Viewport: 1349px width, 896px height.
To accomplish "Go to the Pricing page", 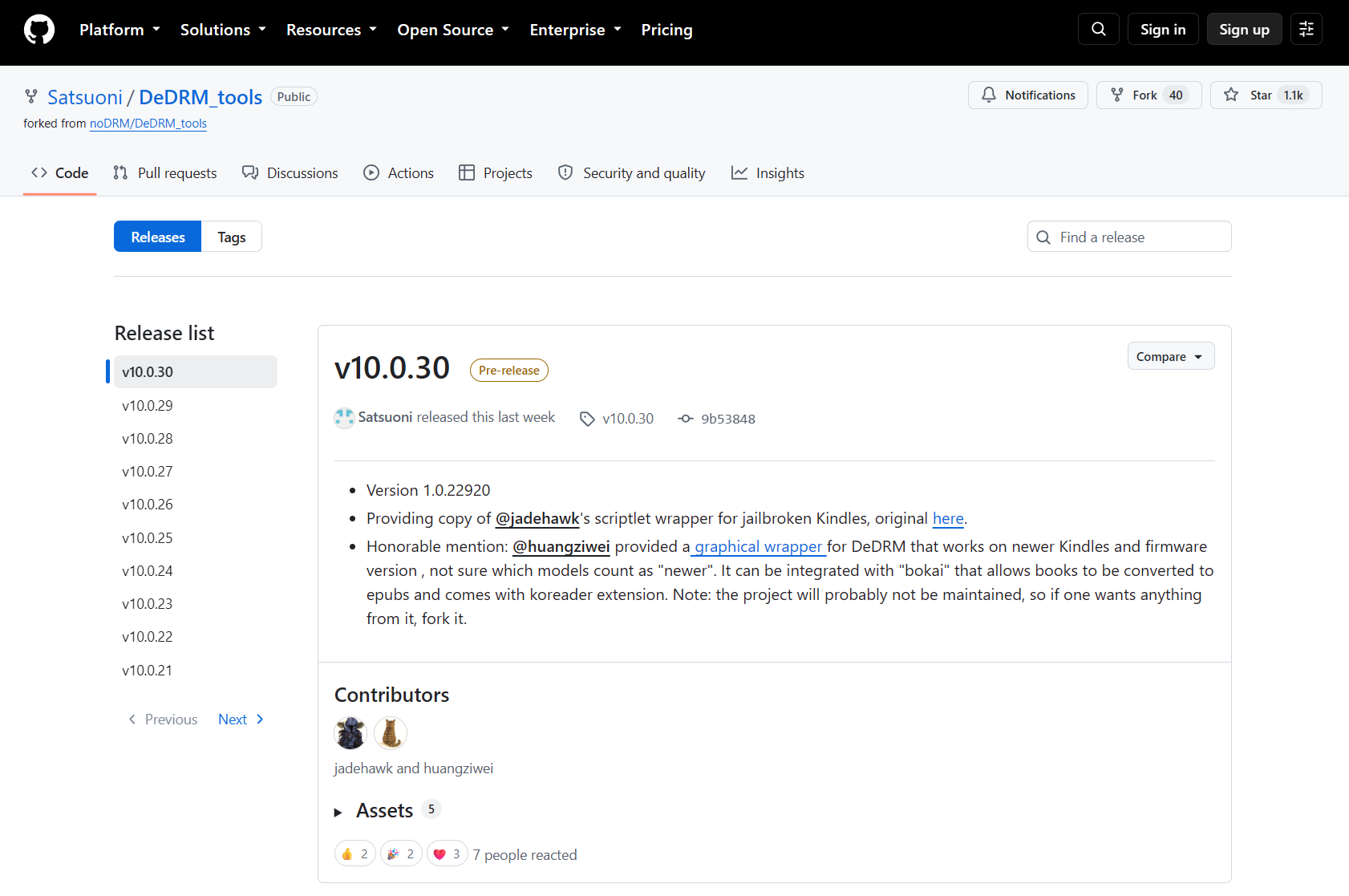I will (667, 30).
